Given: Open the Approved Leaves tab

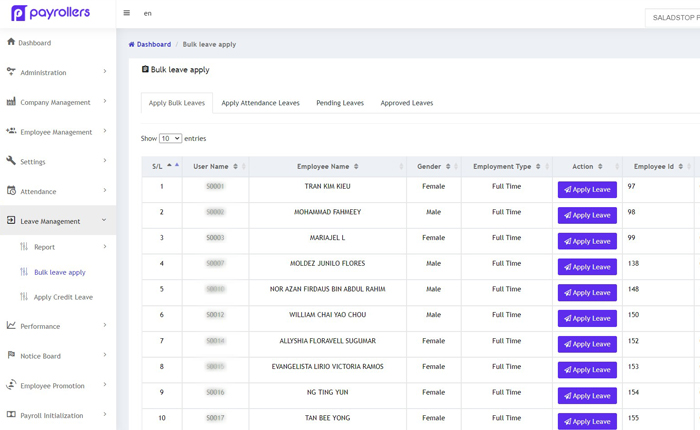Looking at the screenshot, I should (x=407, y=103).
